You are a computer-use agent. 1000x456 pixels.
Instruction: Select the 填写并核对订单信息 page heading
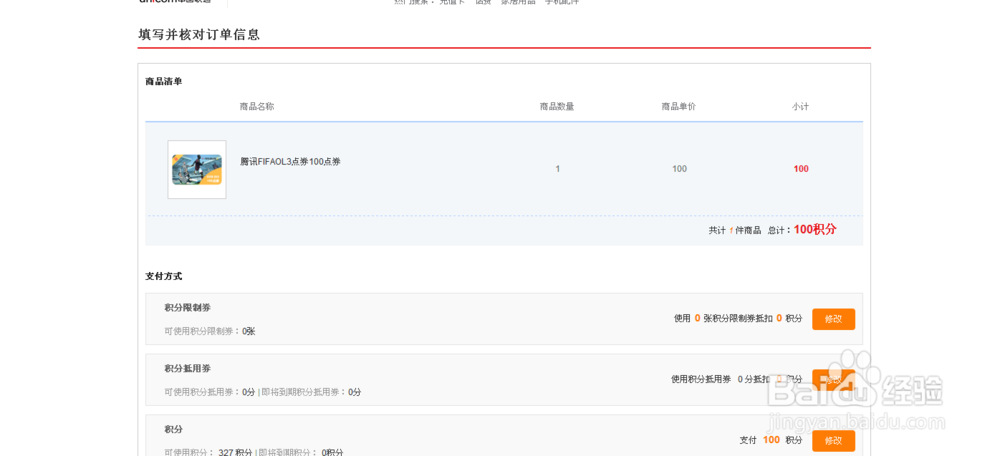(x=199, y=34)
